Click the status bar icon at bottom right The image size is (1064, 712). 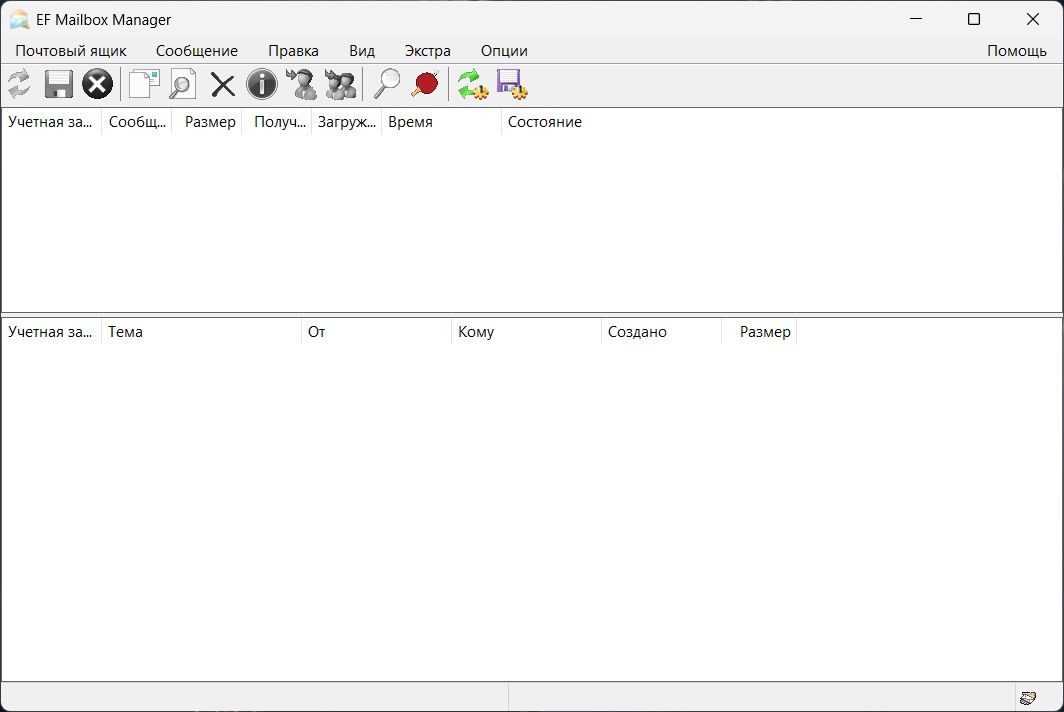[1027, 697]
